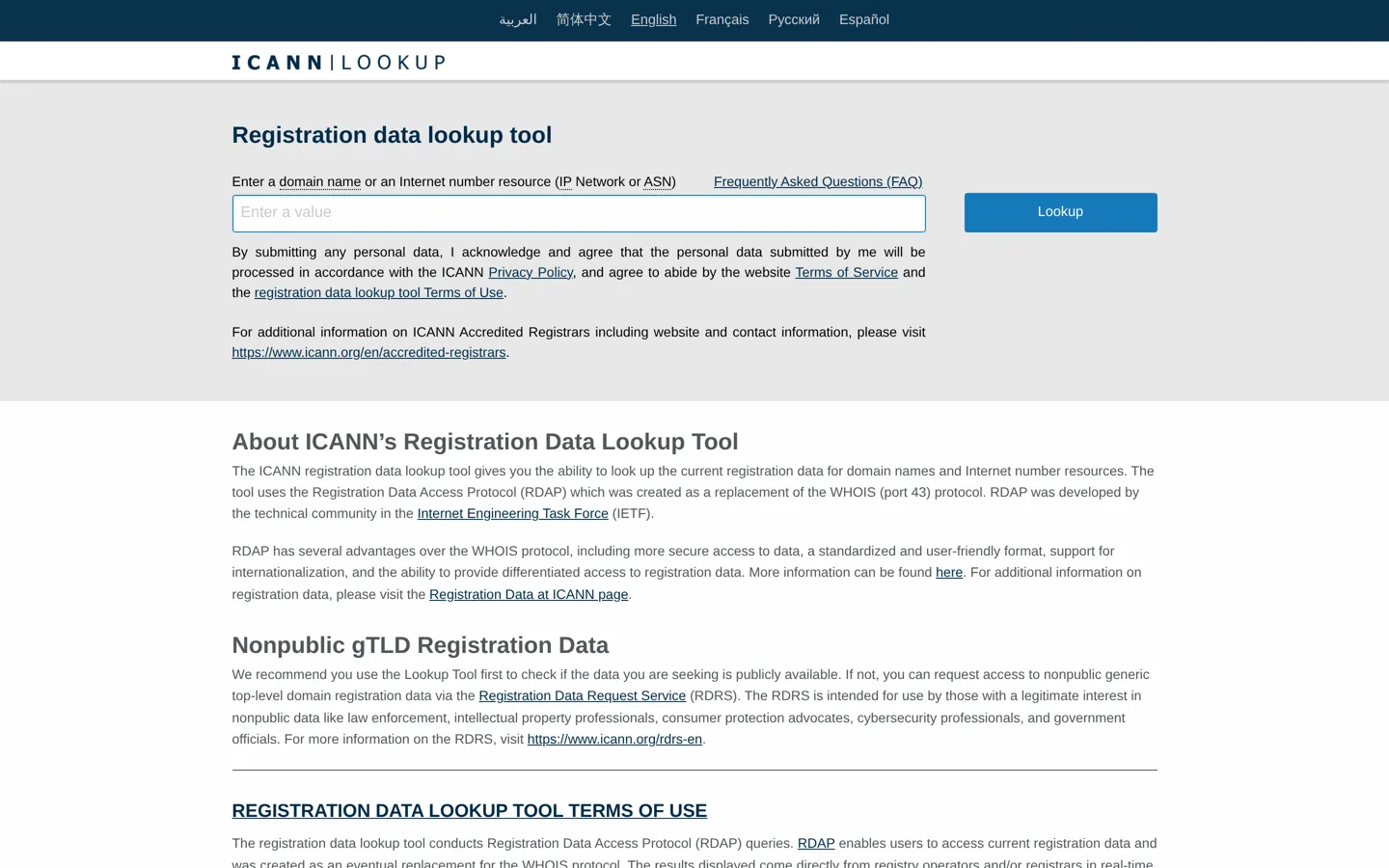This screenshot has width=1389, height=868.
Task: Follow the 'here' link about RDAP
Action: coord(949,572)
